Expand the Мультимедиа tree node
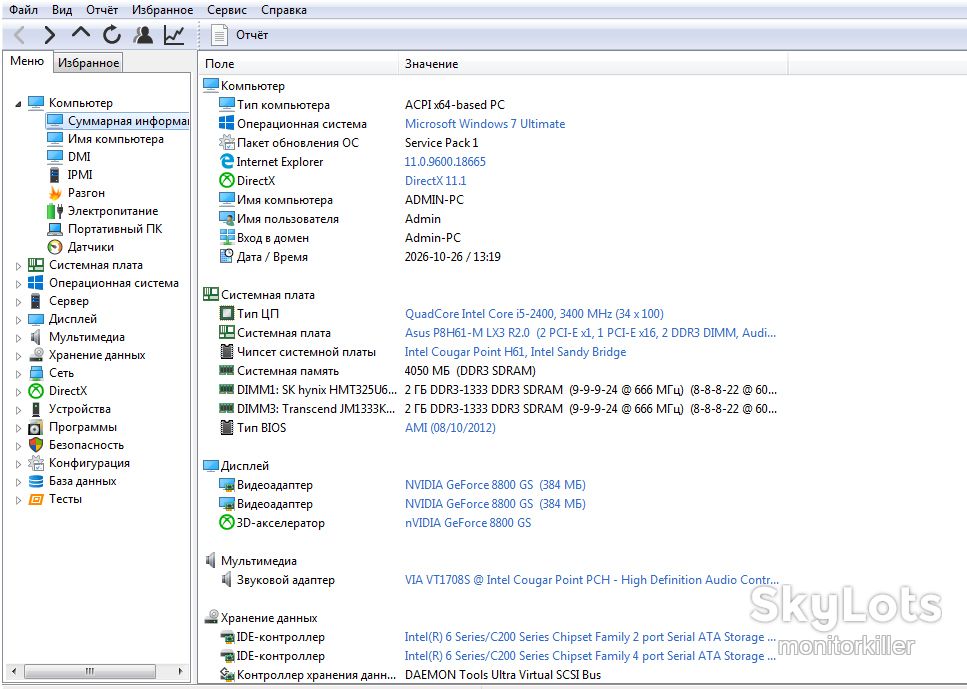This screenshot has width=967, height=689. point(18,338)
